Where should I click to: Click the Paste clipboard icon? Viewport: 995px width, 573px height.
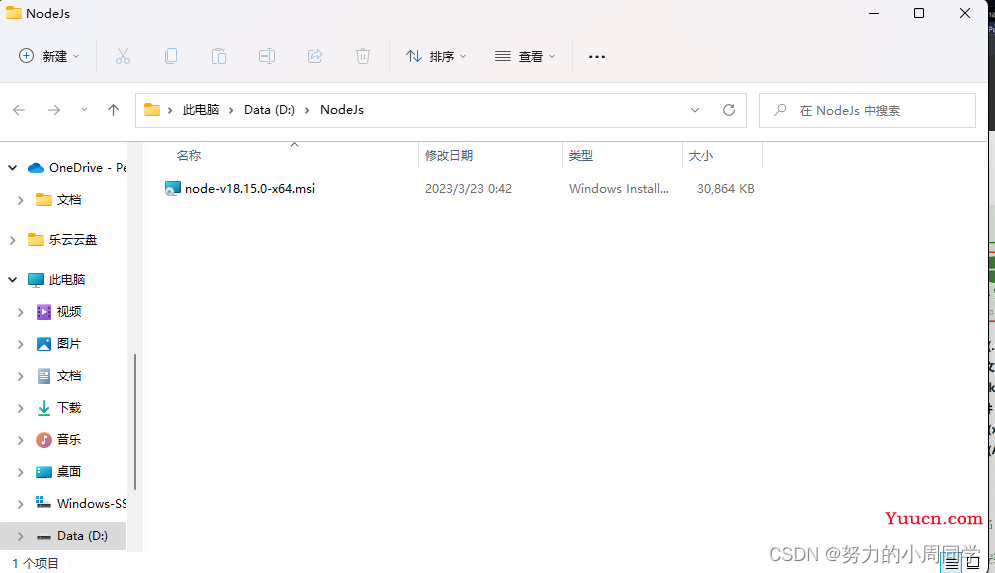click(219, 56)
